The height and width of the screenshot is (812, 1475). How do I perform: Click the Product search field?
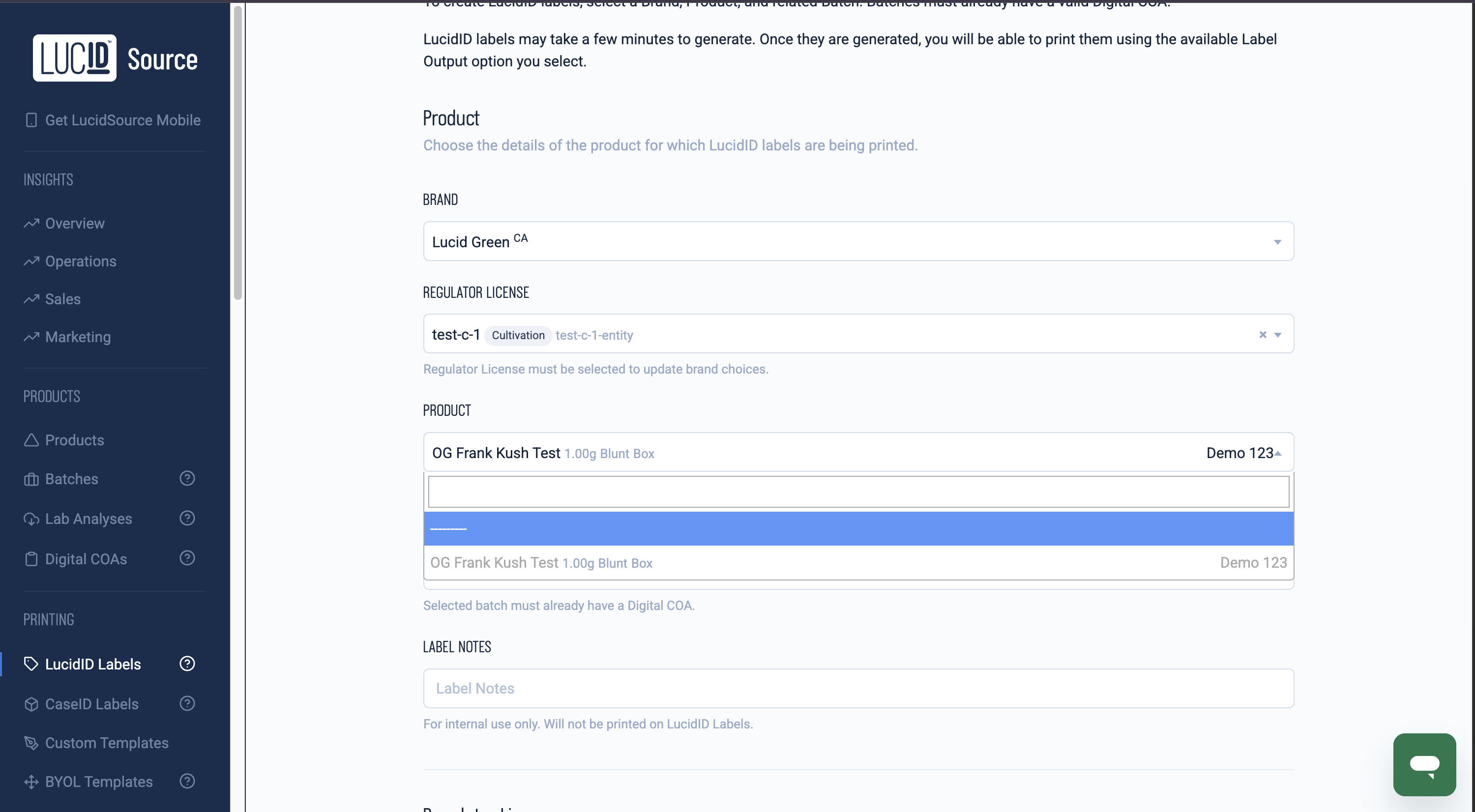coord(858,492)
